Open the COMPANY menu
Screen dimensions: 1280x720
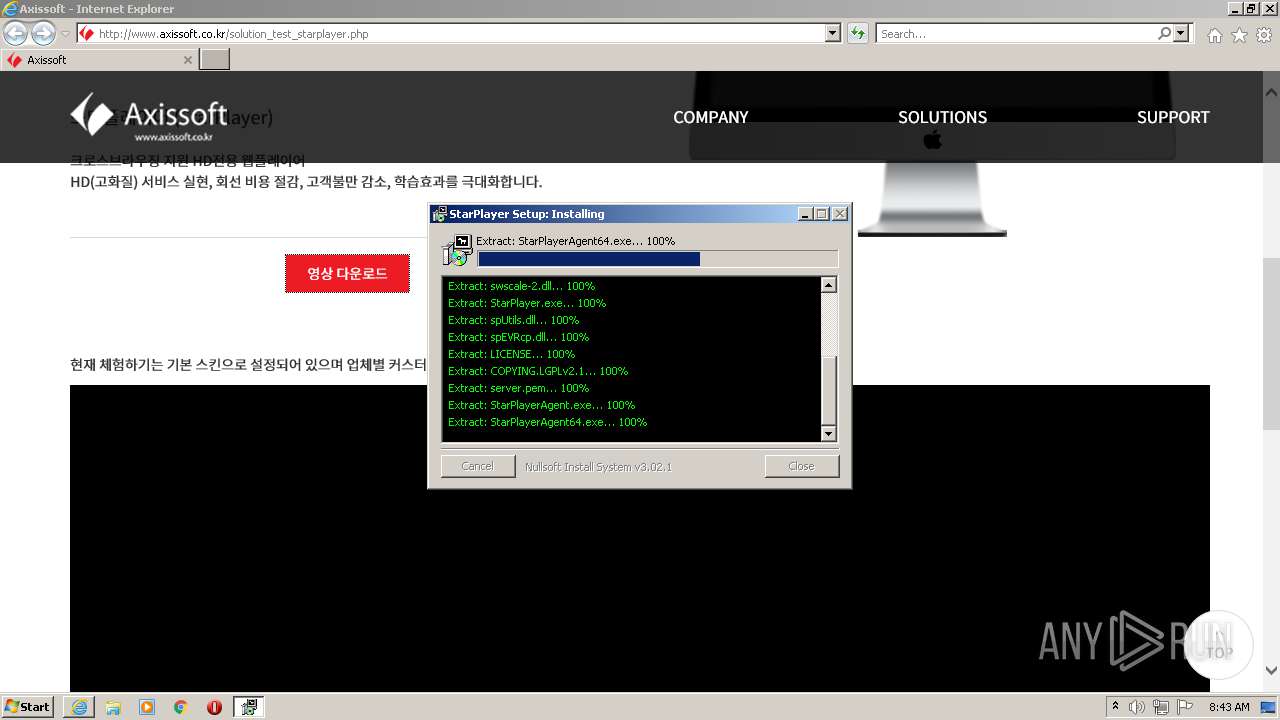point(710,117)
